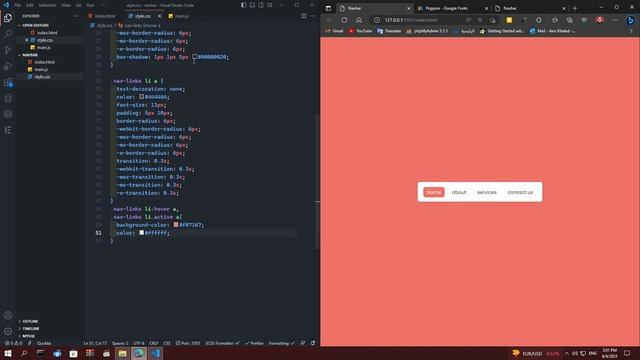Toggle secondary sidebar layout icon in title bar

pos(261,5)
